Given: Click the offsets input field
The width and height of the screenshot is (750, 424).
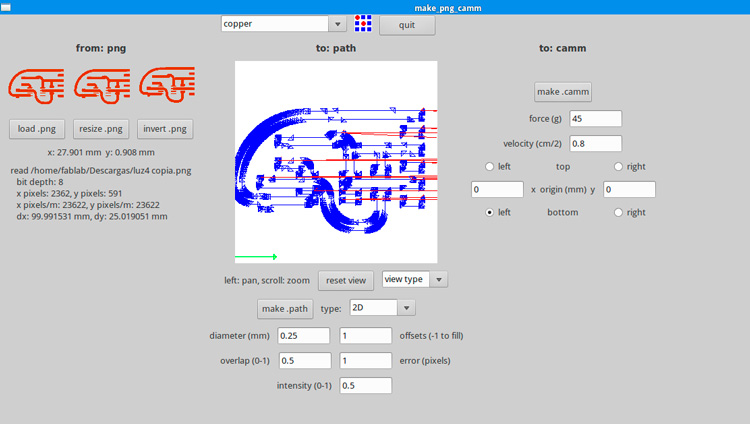Looking at the screenshot, I should [366, 336].
